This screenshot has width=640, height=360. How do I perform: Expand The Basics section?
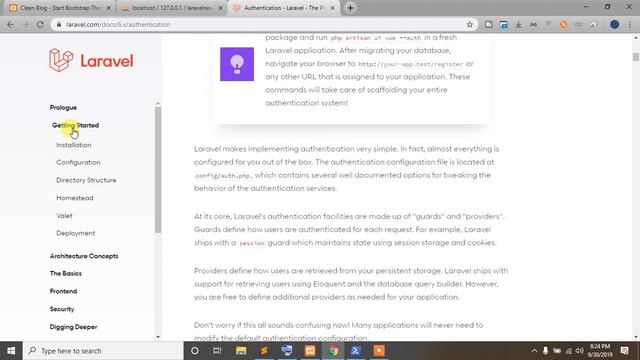(66, 273)
